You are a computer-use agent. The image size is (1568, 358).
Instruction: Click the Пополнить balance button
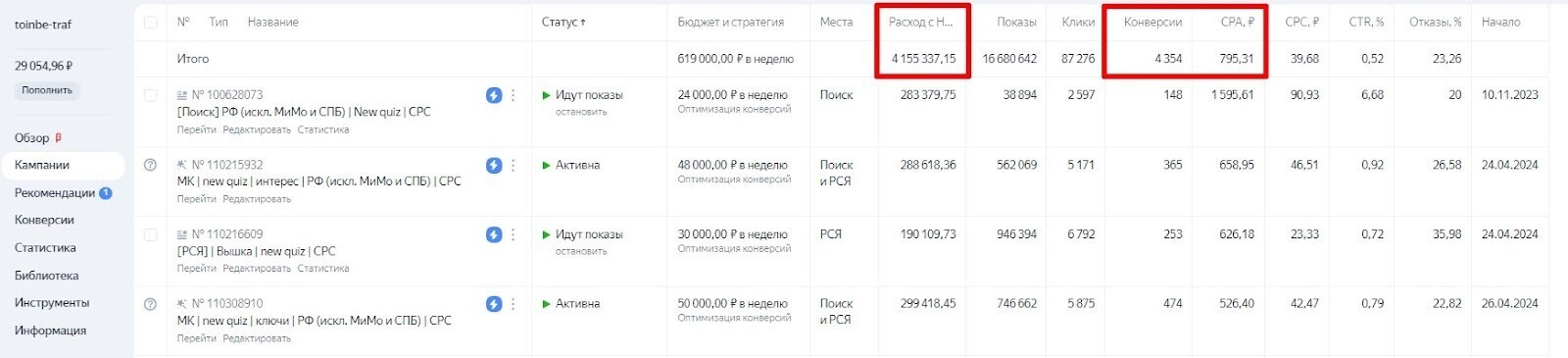47,90
